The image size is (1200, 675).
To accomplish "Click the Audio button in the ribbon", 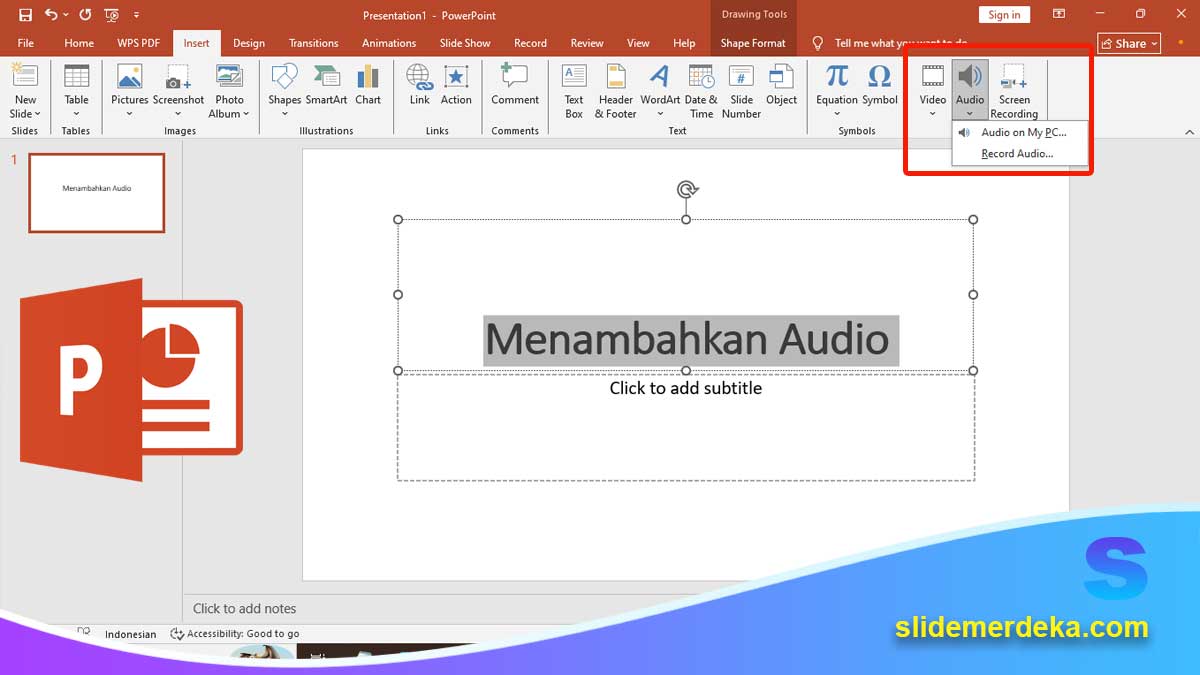I will (970, 91).
